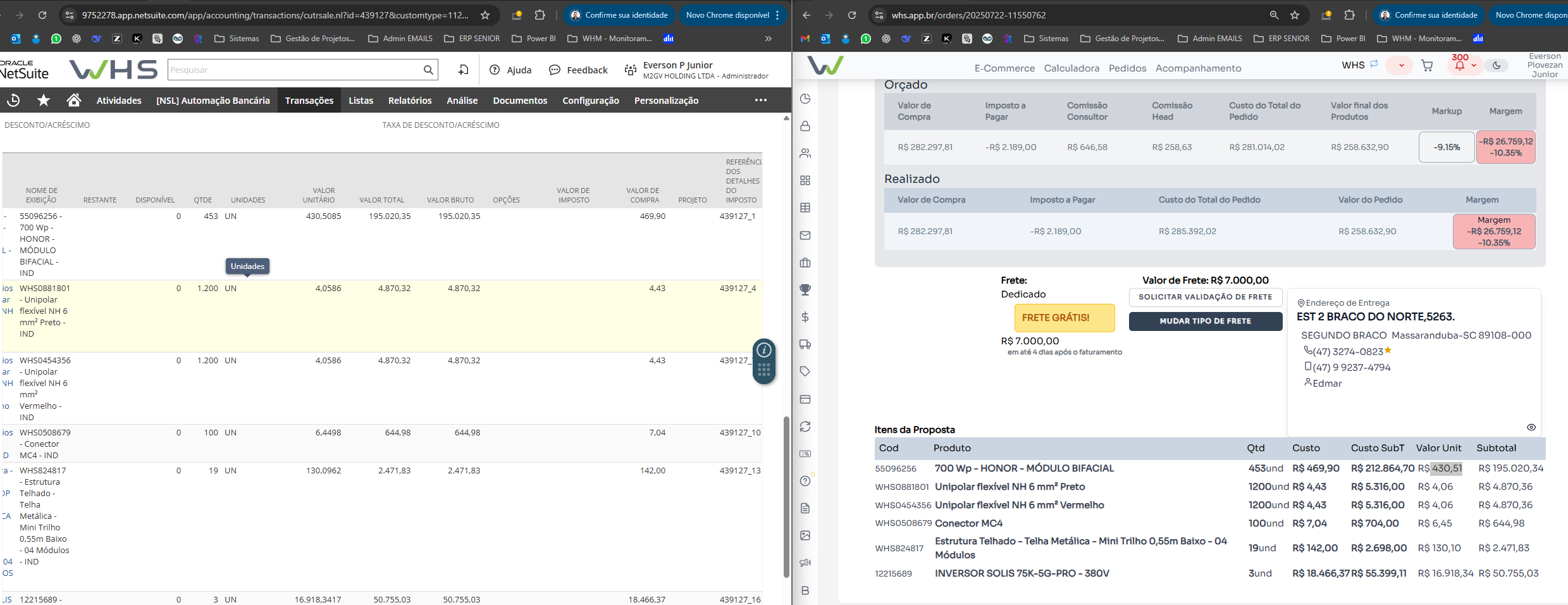Toggle the eye icon above proposal items
The height and width of the screenshot is (605, 1568).
click(1531, 427)
